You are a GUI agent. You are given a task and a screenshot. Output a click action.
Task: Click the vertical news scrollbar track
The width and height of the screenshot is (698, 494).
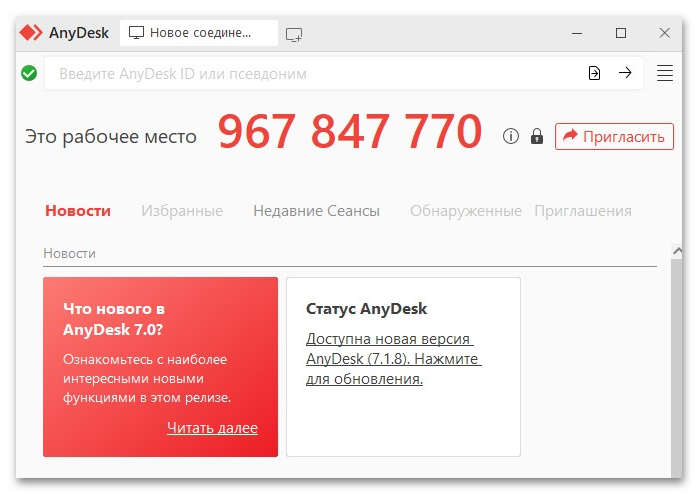coord(677,368)
